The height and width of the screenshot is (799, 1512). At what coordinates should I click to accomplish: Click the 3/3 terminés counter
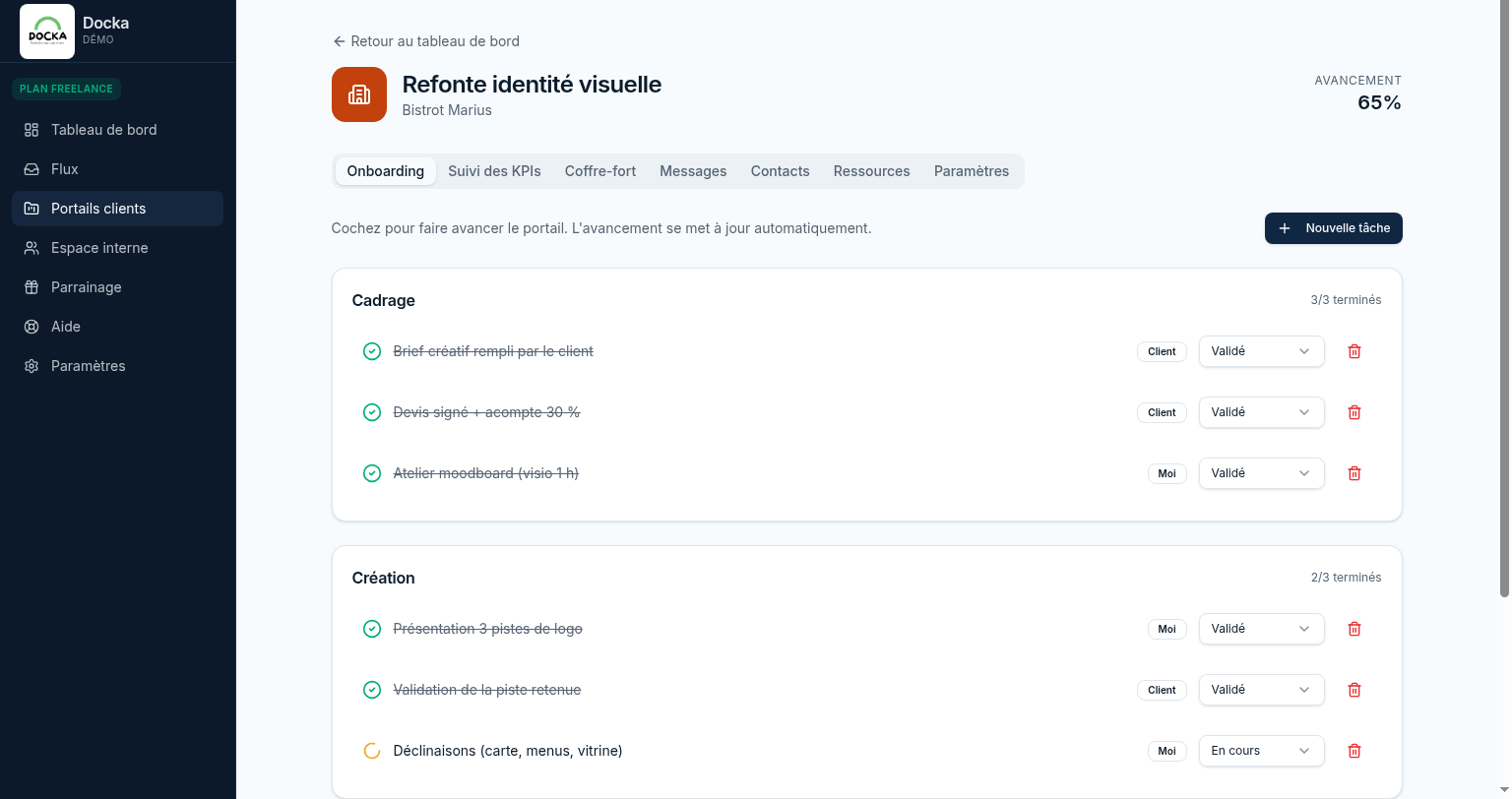(x=1346, y=300)
